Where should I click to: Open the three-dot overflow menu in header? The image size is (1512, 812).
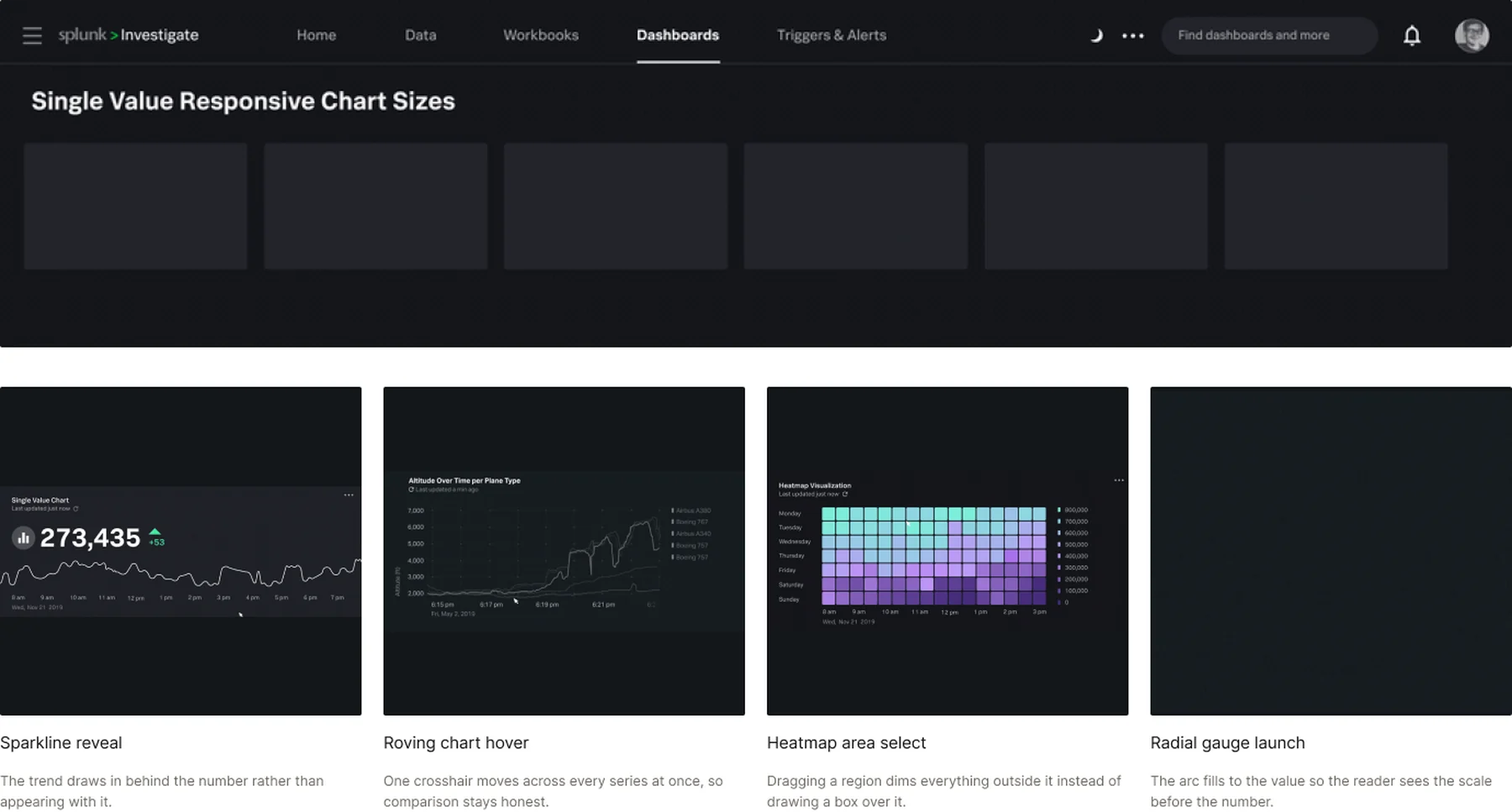[1133, 35]
